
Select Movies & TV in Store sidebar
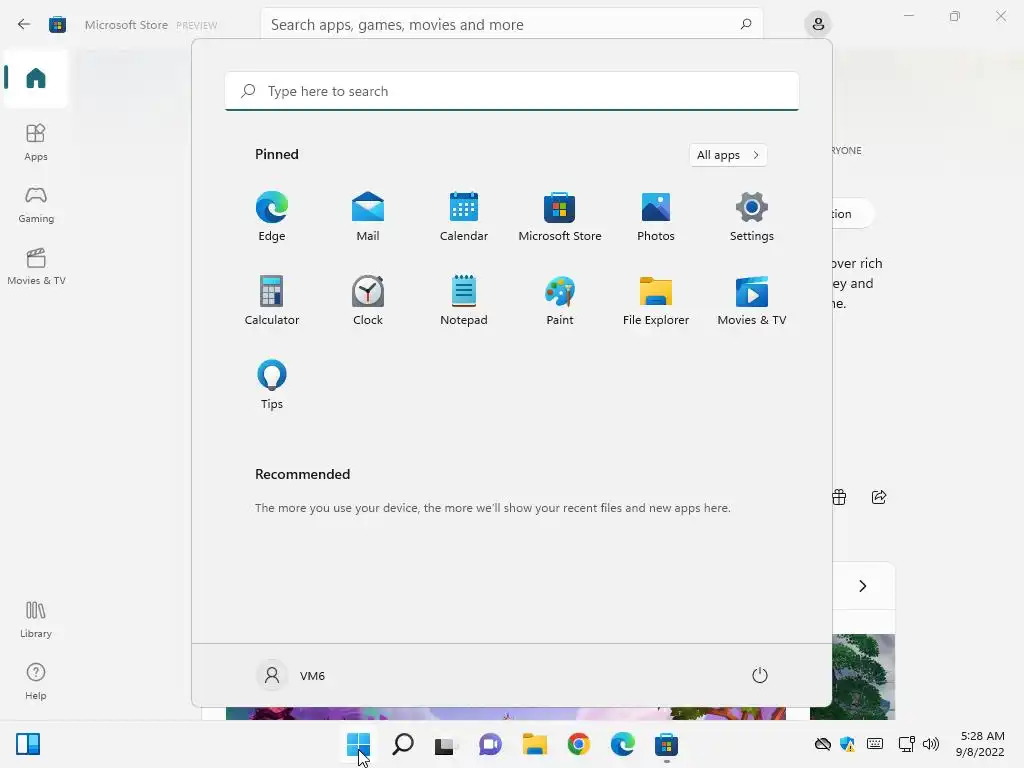click(36, 266)
